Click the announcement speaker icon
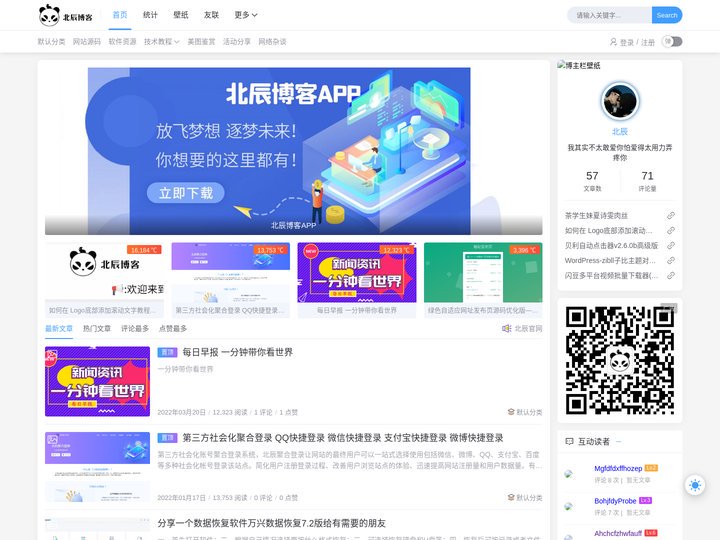Viewport: 720px width, 540px height. coord(506,329)
